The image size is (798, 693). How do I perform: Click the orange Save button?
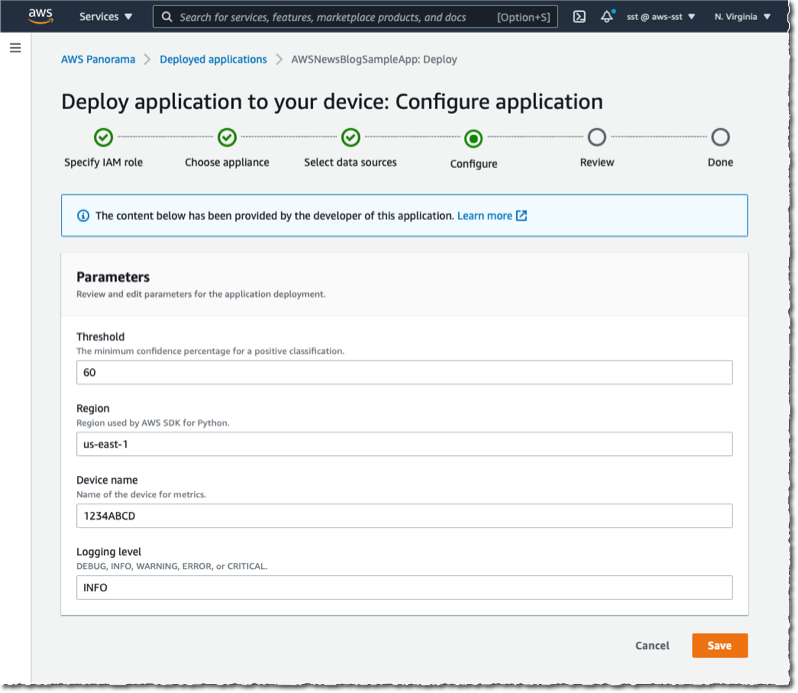tap(720, 646)
